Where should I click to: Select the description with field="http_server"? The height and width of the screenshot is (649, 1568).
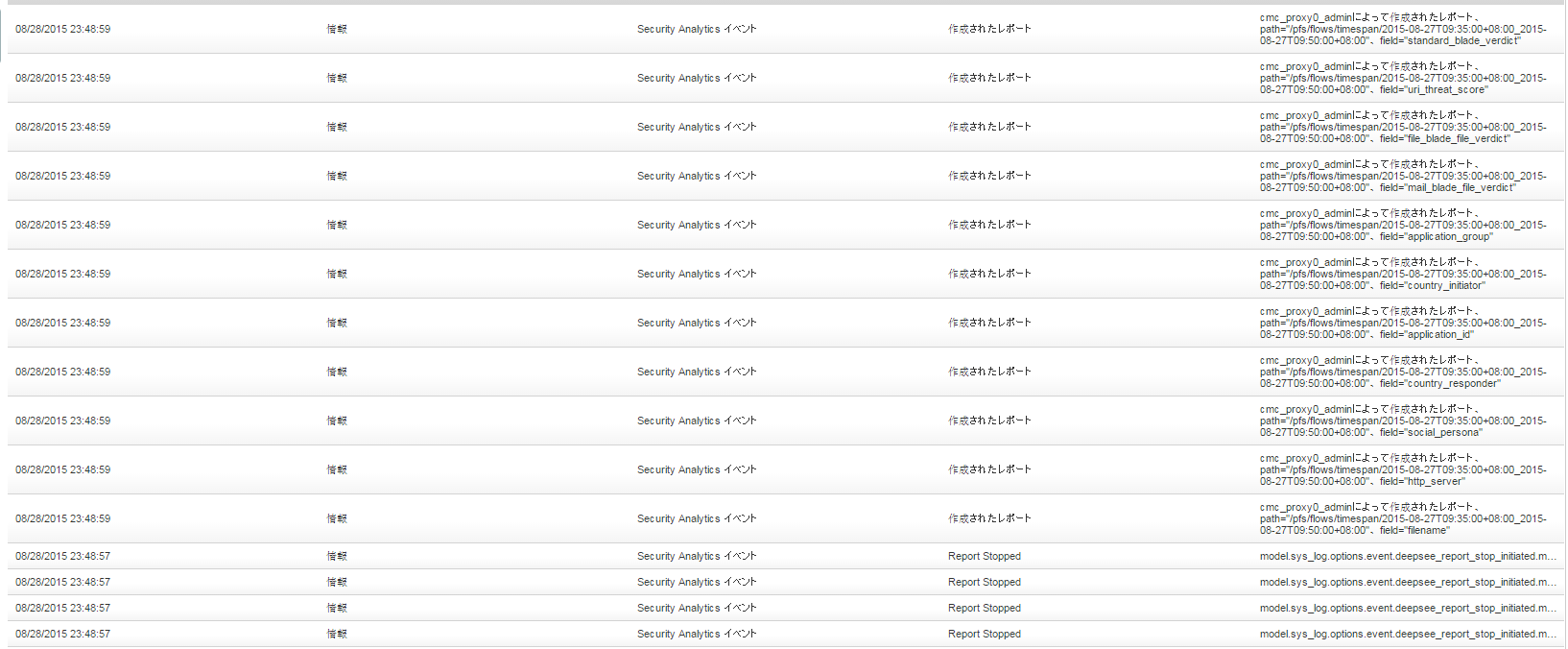pyautogui.click(x=1403, y=469)
